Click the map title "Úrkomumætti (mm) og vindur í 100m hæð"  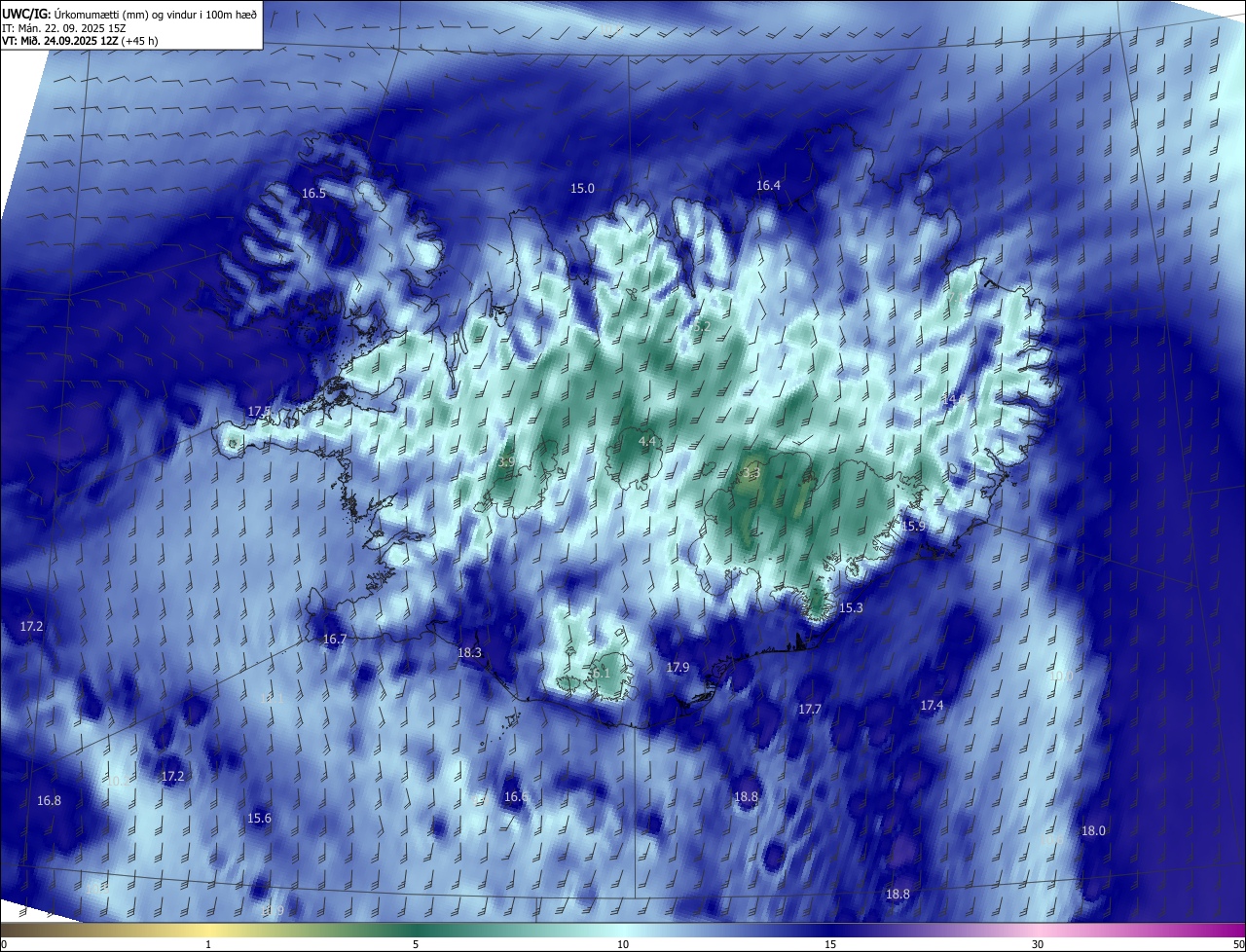pos(158,14)
